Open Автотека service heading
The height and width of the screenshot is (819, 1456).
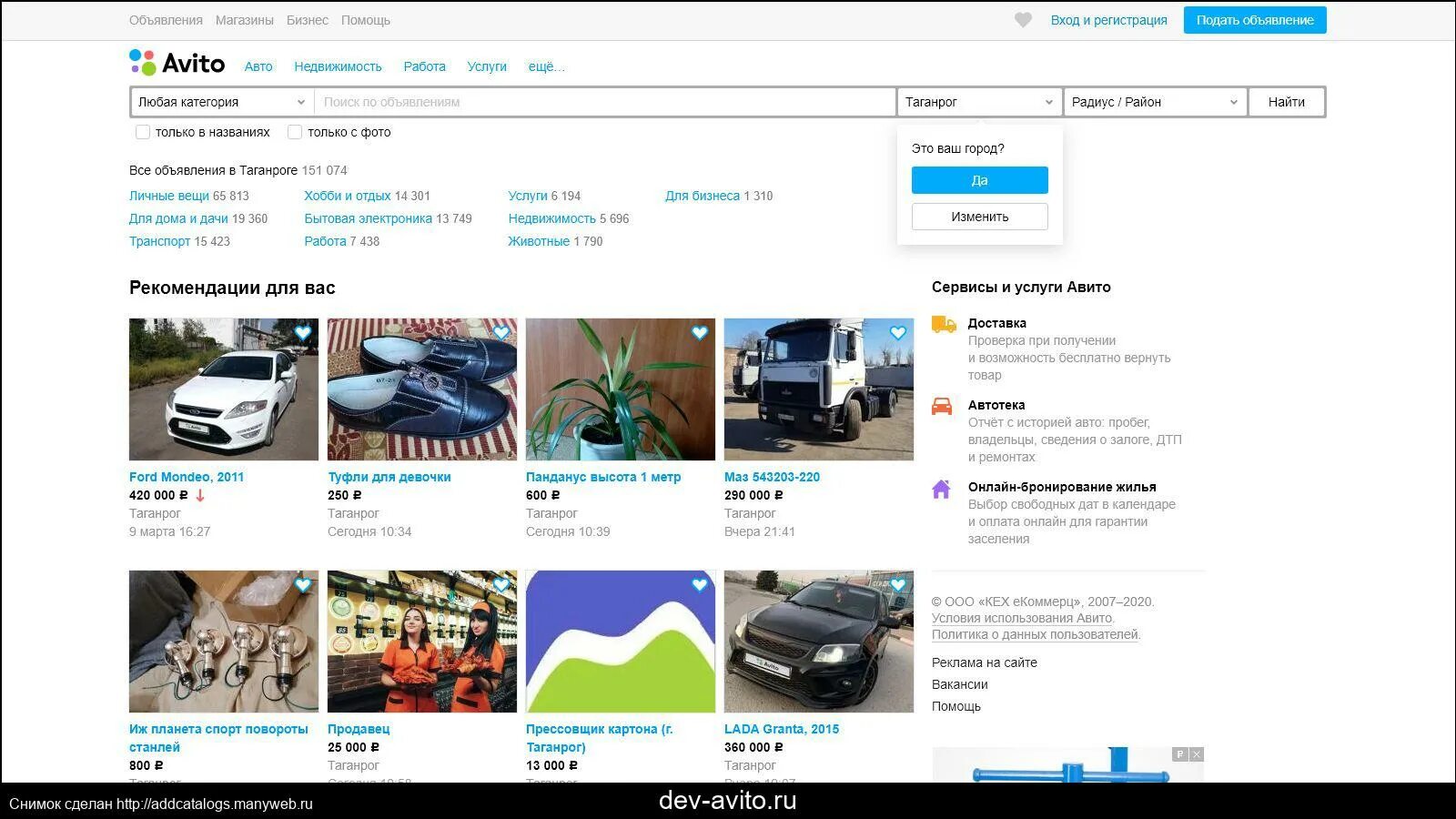click(x=996, y=405)
